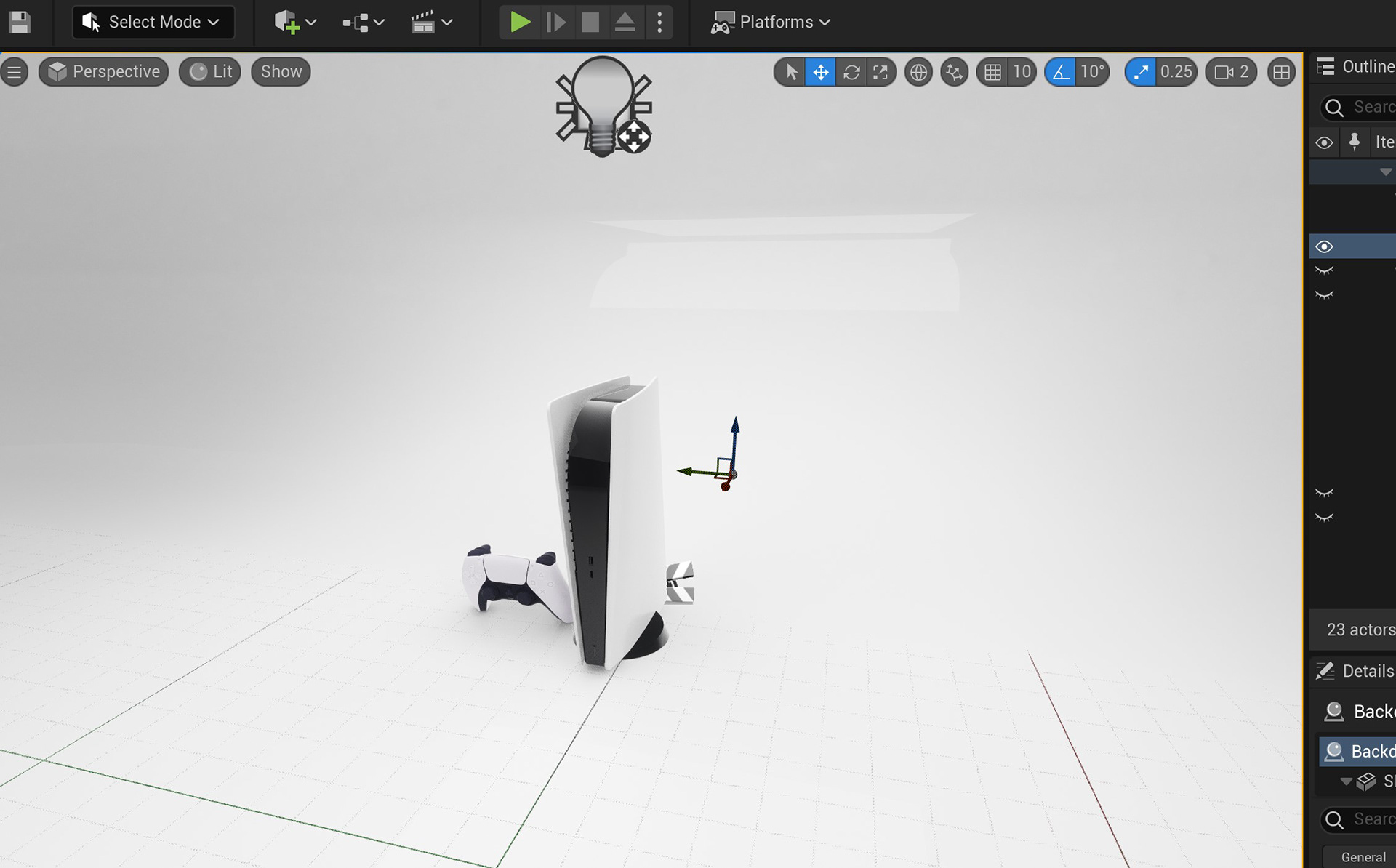Image resolution: width=1396 pixels, height=868 pixels.
Task: Show the first hidden actor below selection
Action: [1324, 270]
